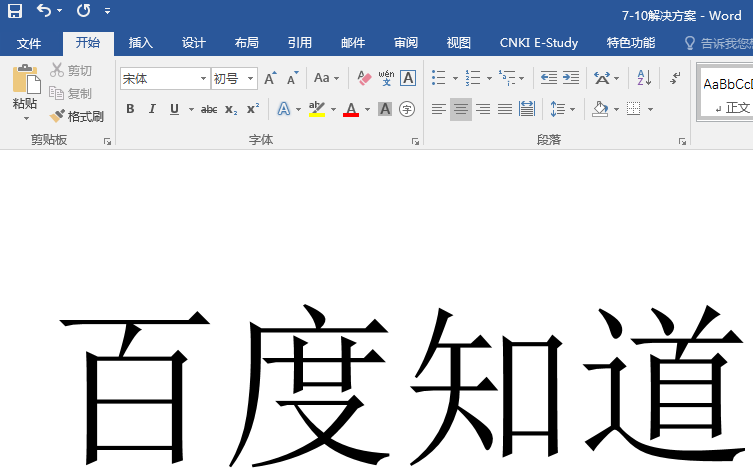Click the 复制 copy button
This screenshot has width=753, height=474.
click(x=71, y=93)
